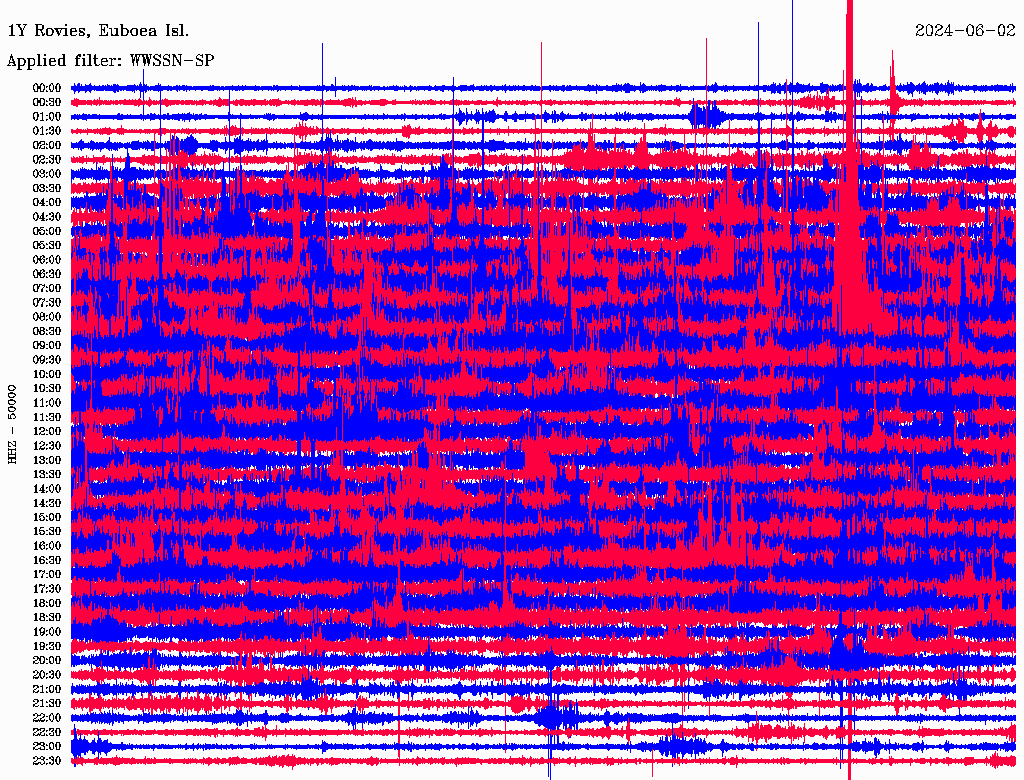This screenshot has height=780, width=1024.
Task: Select the 23:00 time label
Action: [x=47, y=746]
